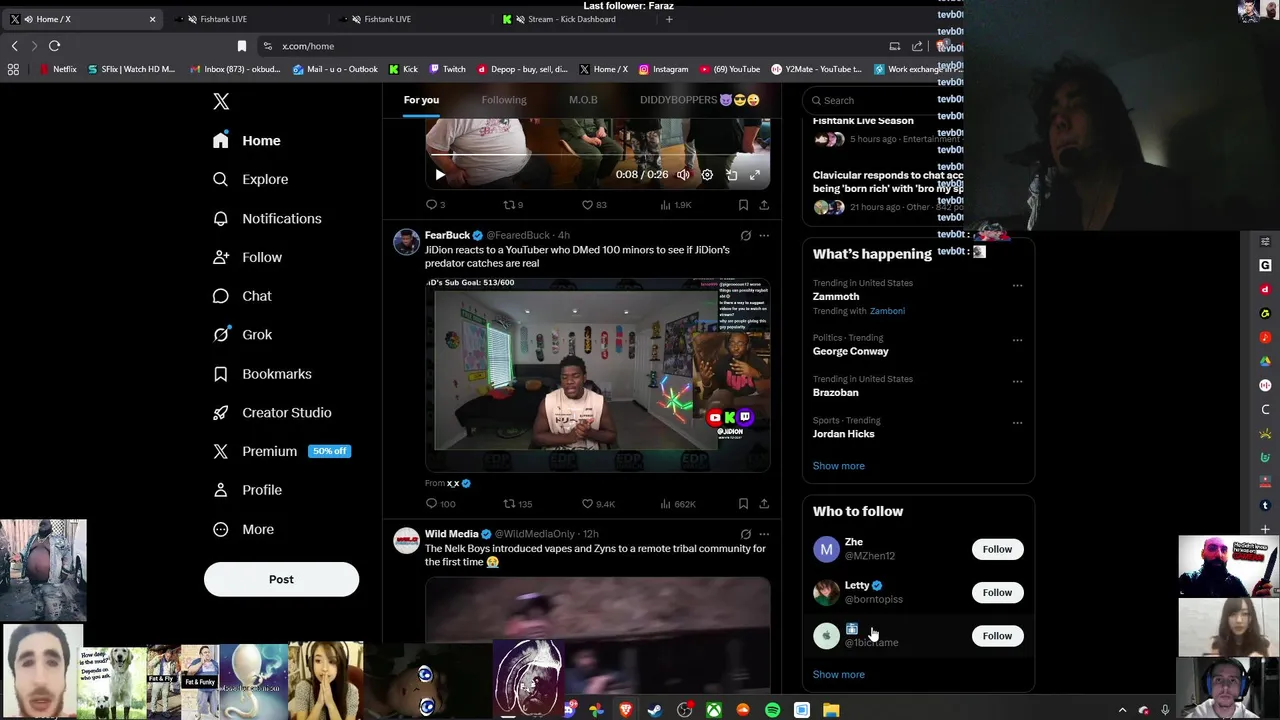Bookmark the FearBuck post
Image resolution: width=1280 pixels, height=720 pixels.
click(743, 504)
